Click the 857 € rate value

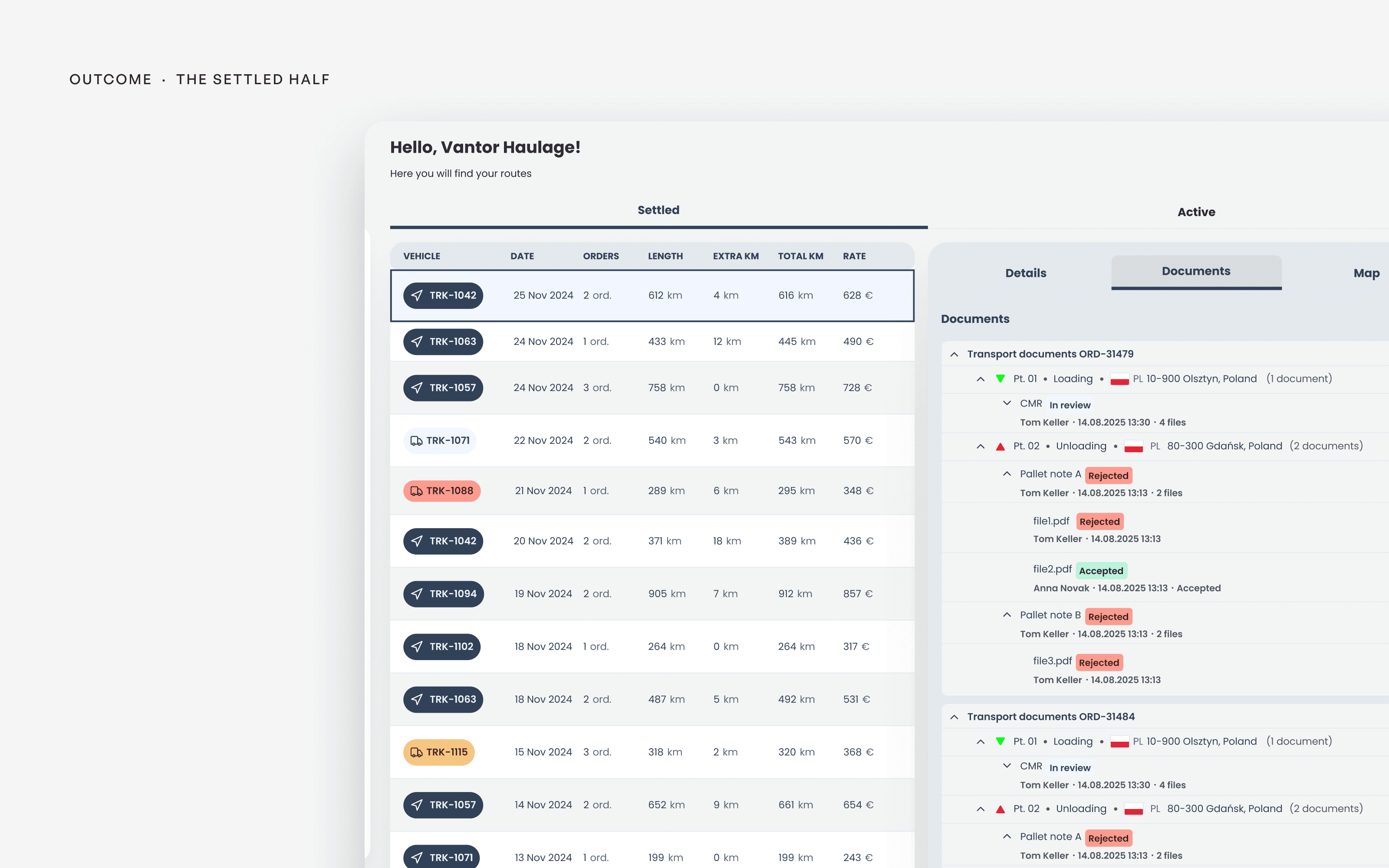click(858, 594)
